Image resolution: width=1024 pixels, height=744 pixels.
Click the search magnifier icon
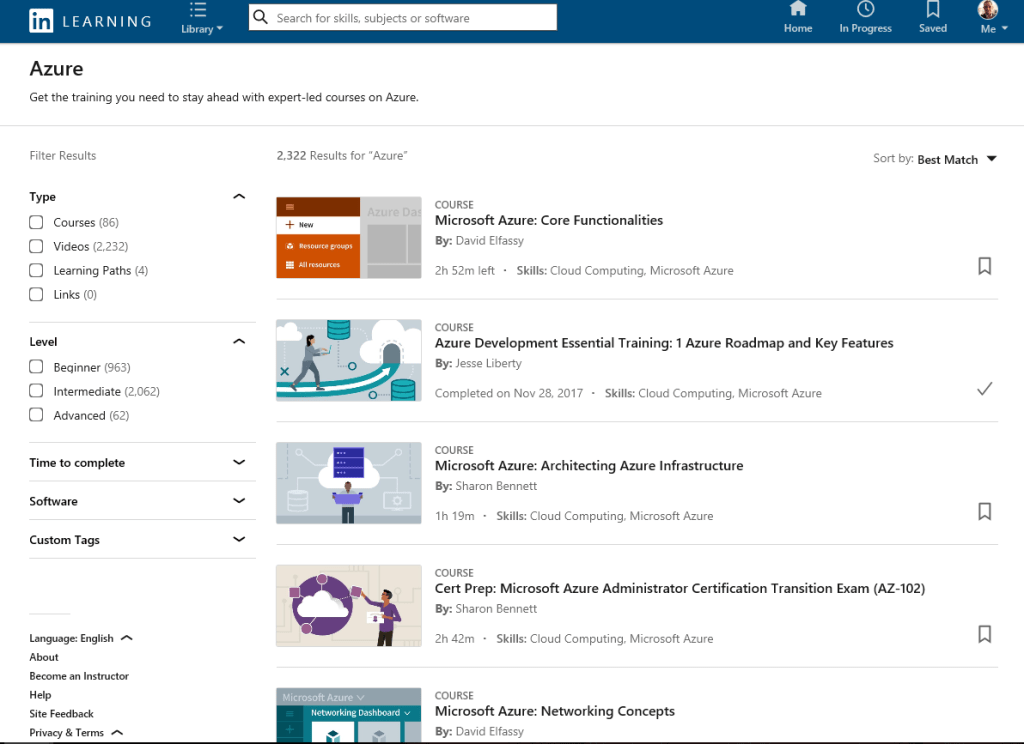tap(261, 17)
